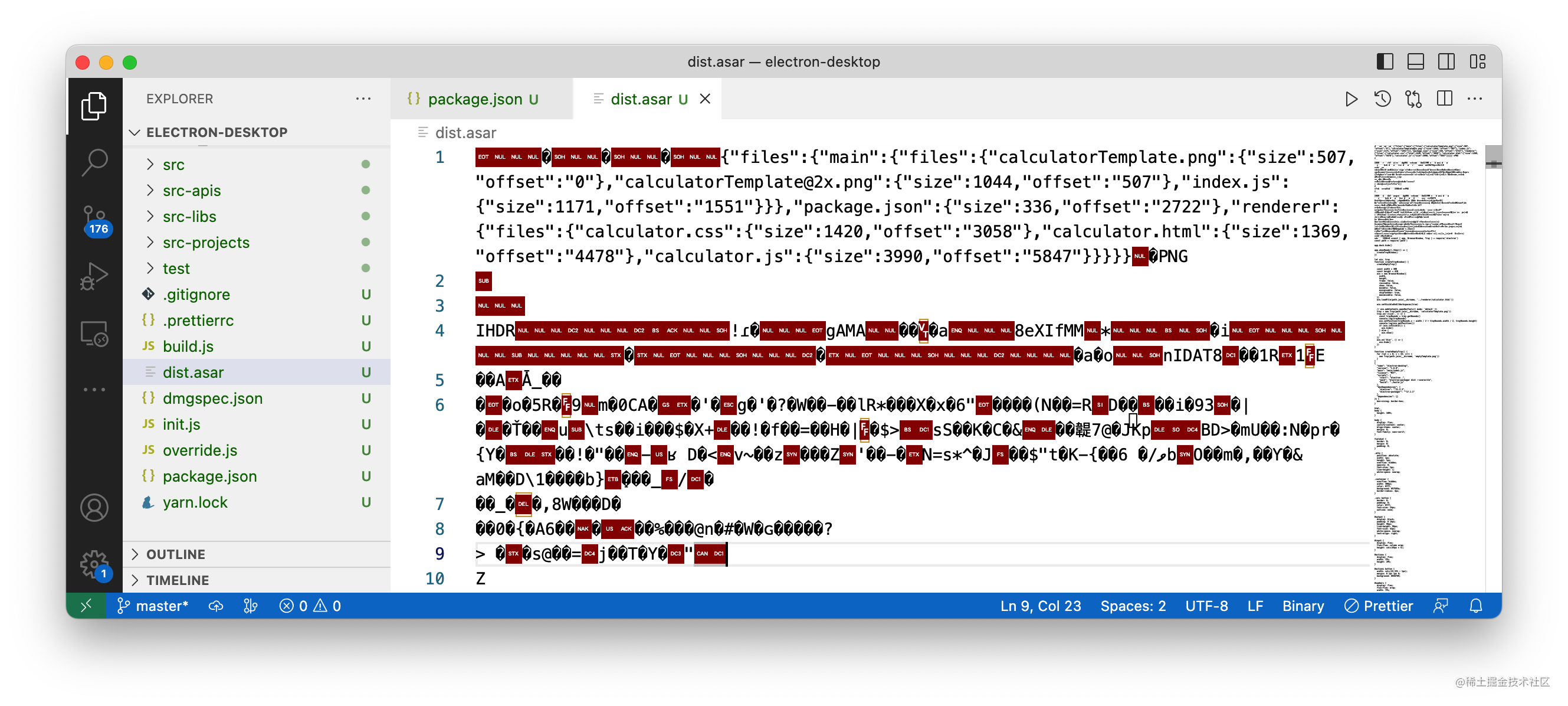The height and width of the screenshot is (706, 1568).
Task: Open remote window indicator in status bar
Action: click(87, 606)
